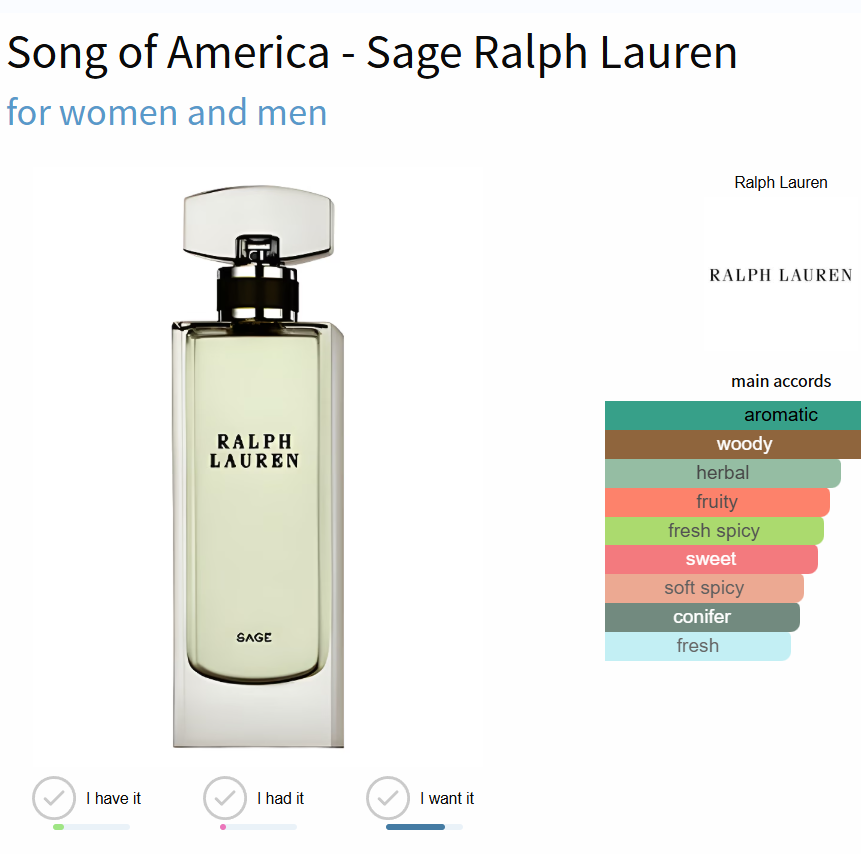
Task: Click the conifer accord bar
Action: 701,617
